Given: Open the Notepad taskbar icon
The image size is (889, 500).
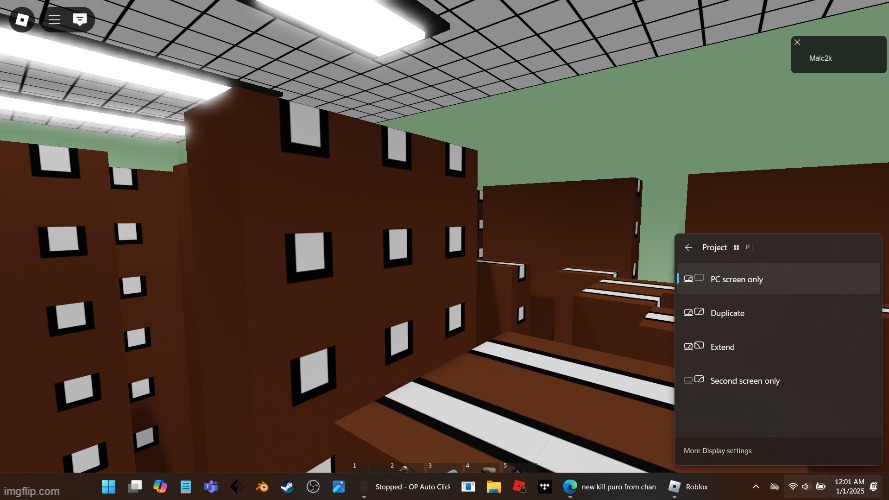Looking at the screenshot, I should pos(185,486).
